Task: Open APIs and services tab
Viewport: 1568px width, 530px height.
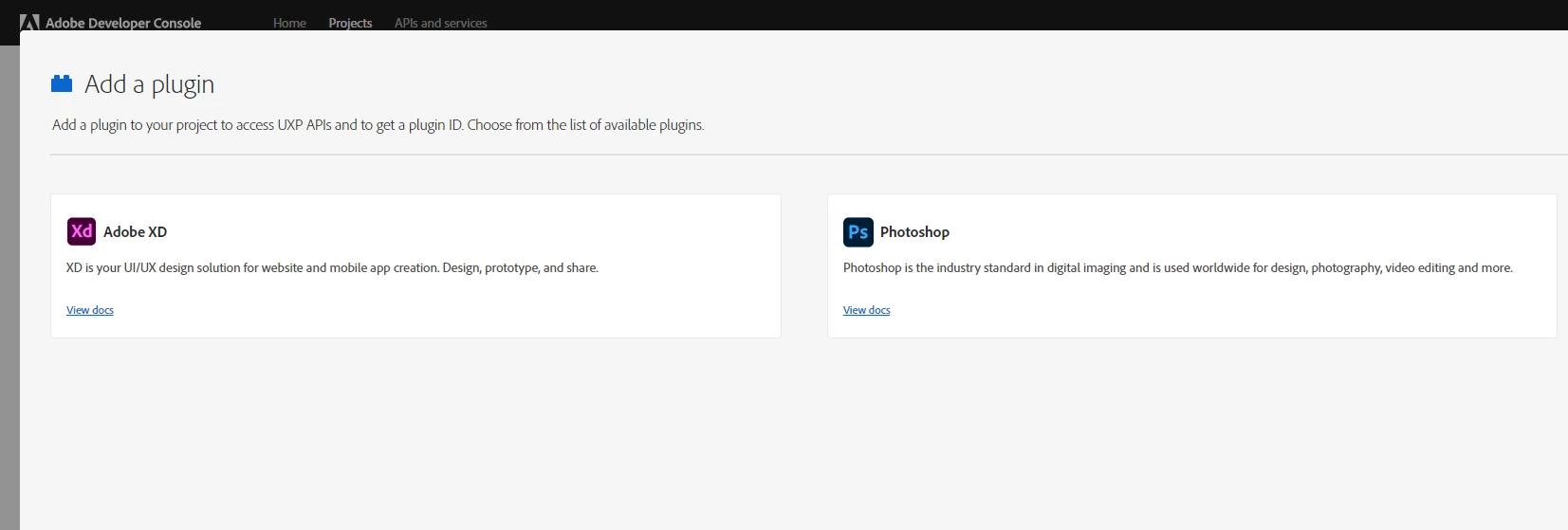Action: coord(441,23)
